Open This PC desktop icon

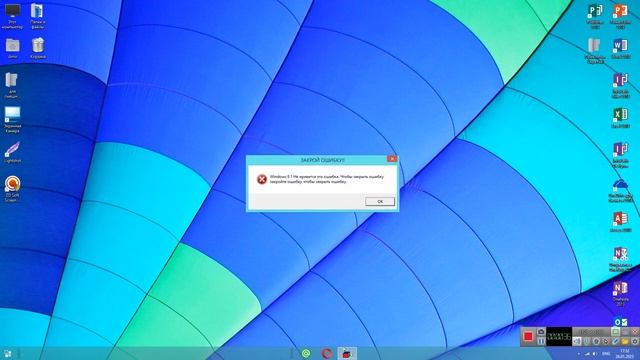pyautogui.click(x=12, y=16)
